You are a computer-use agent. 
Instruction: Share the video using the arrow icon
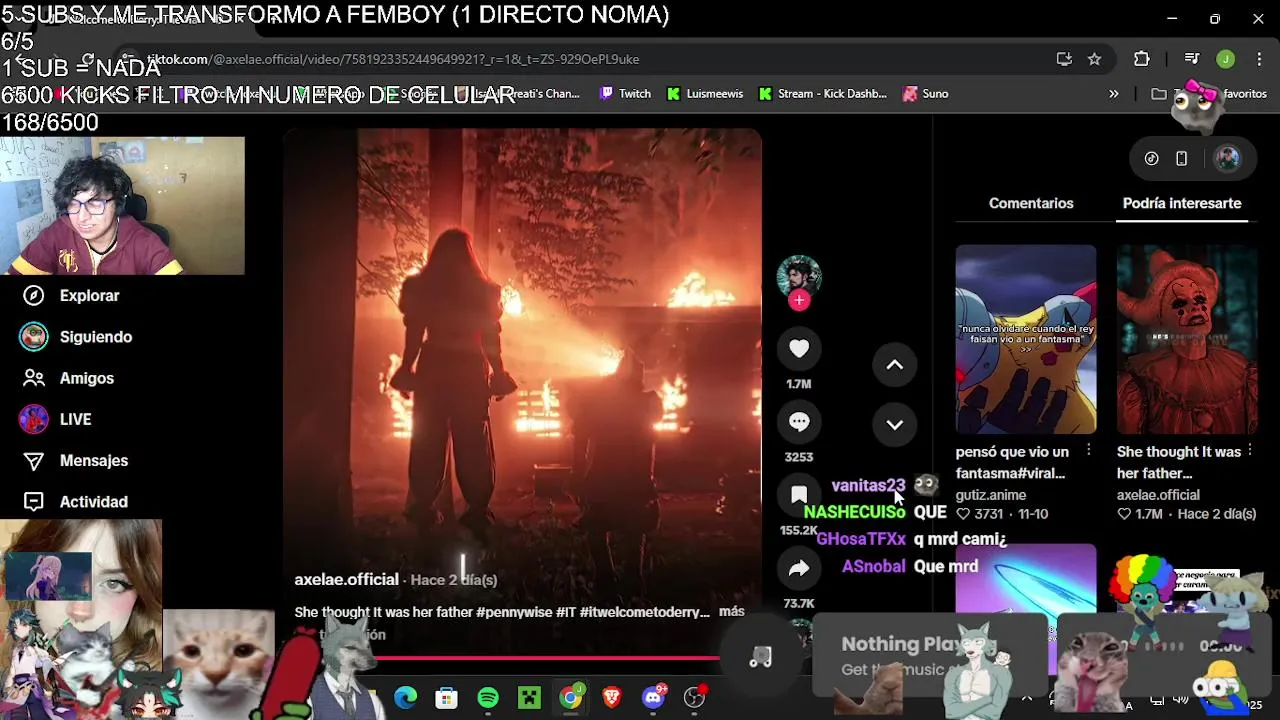[x=798, y=569]
